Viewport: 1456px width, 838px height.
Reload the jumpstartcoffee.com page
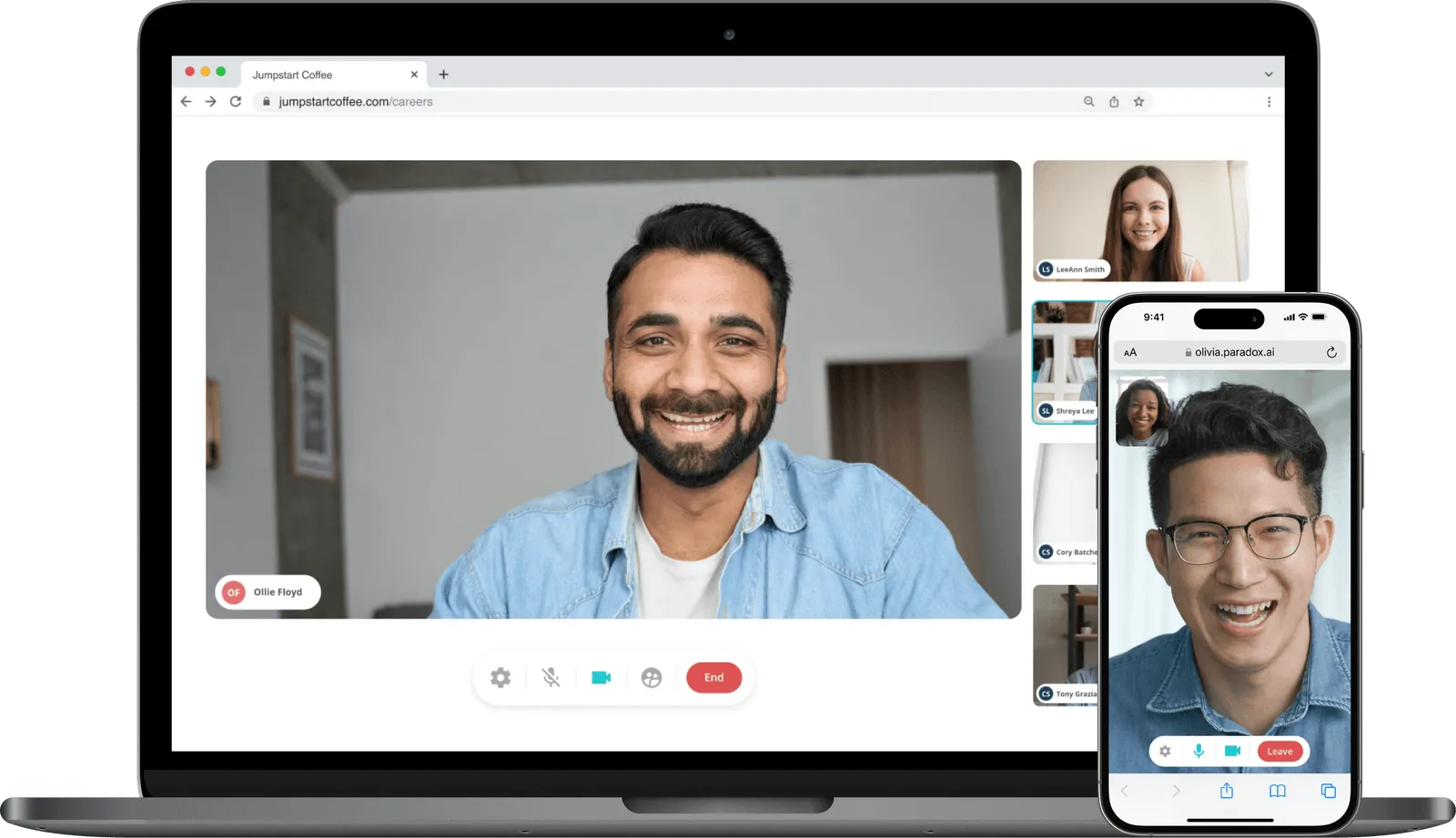coord(236,102)
